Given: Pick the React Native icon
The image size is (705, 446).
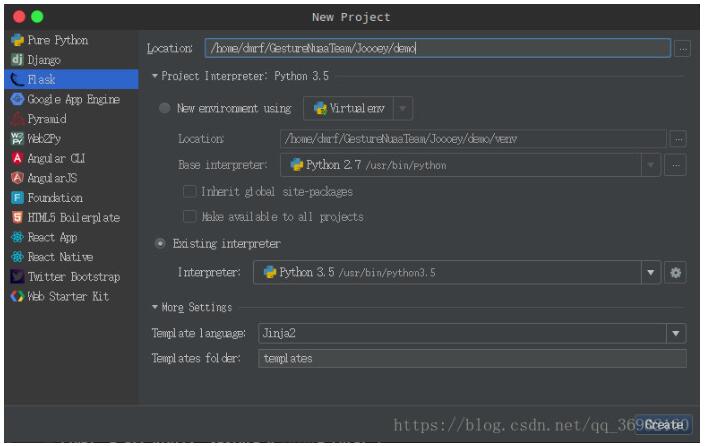Looking at the screenshot, I should (17, 257).
